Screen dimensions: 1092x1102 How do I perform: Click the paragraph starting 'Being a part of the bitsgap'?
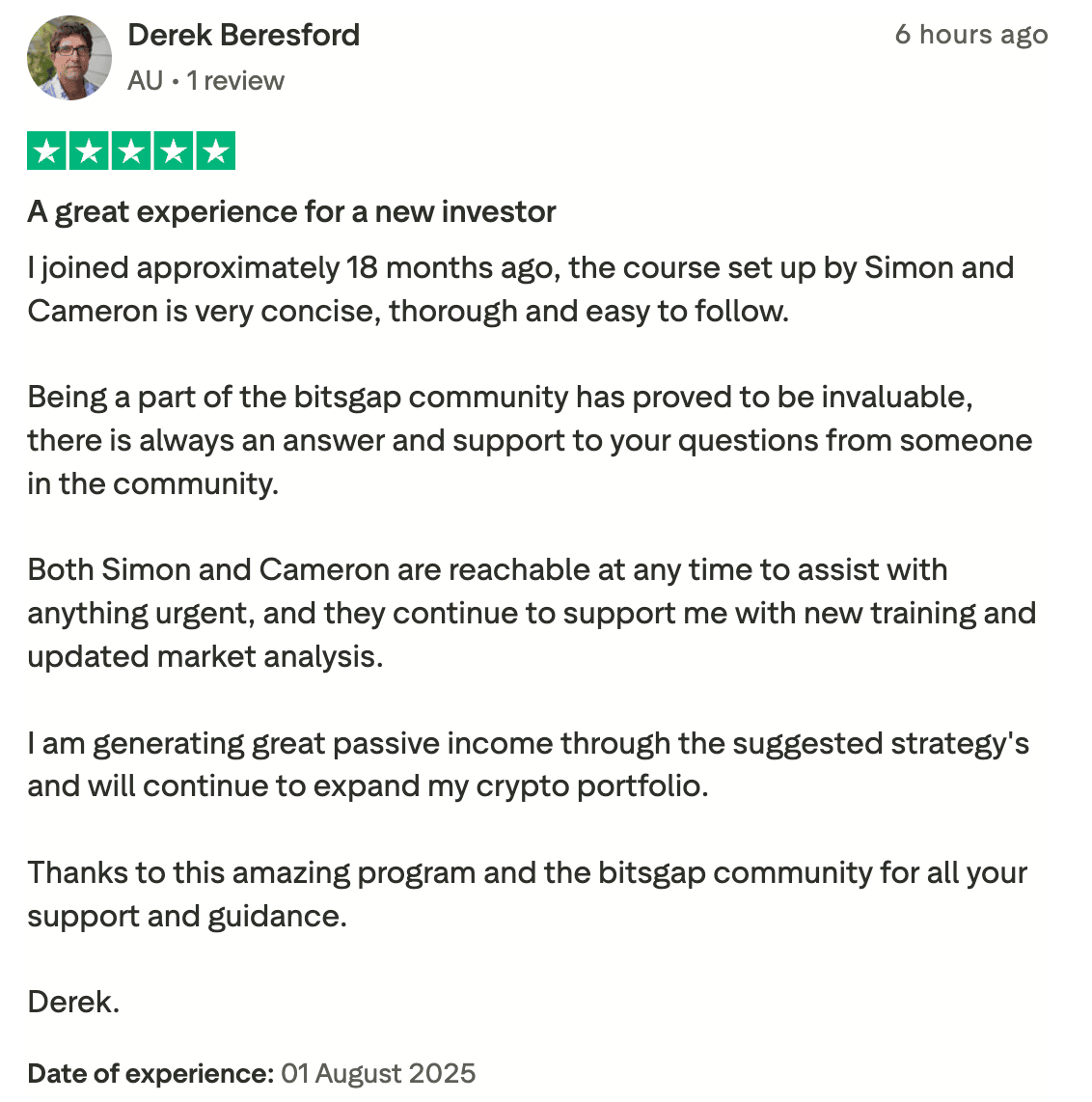pyautogui.click(x=529, y=440)
